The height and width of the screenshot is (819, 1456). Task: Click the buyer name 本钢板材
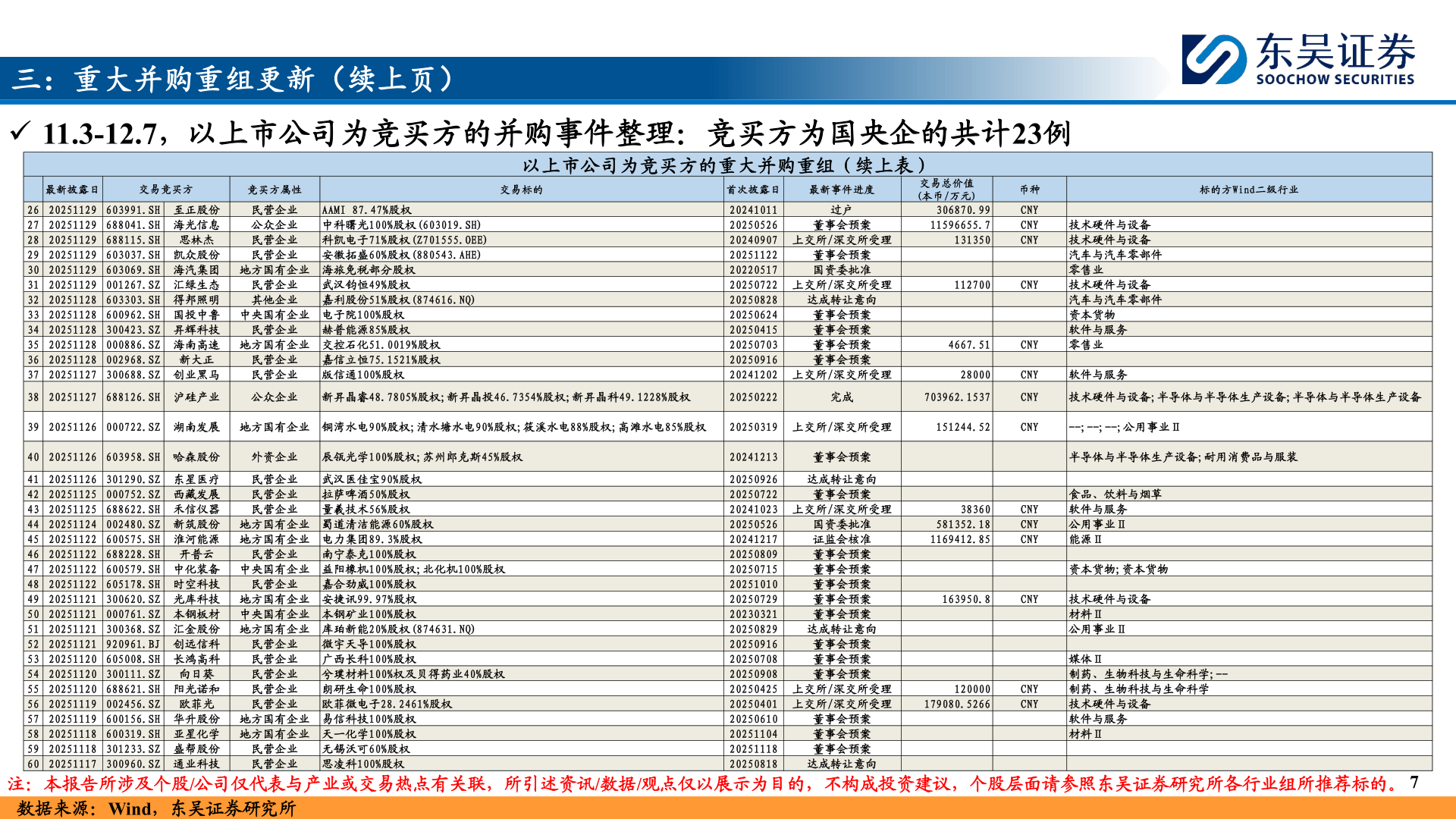point(196,614)
